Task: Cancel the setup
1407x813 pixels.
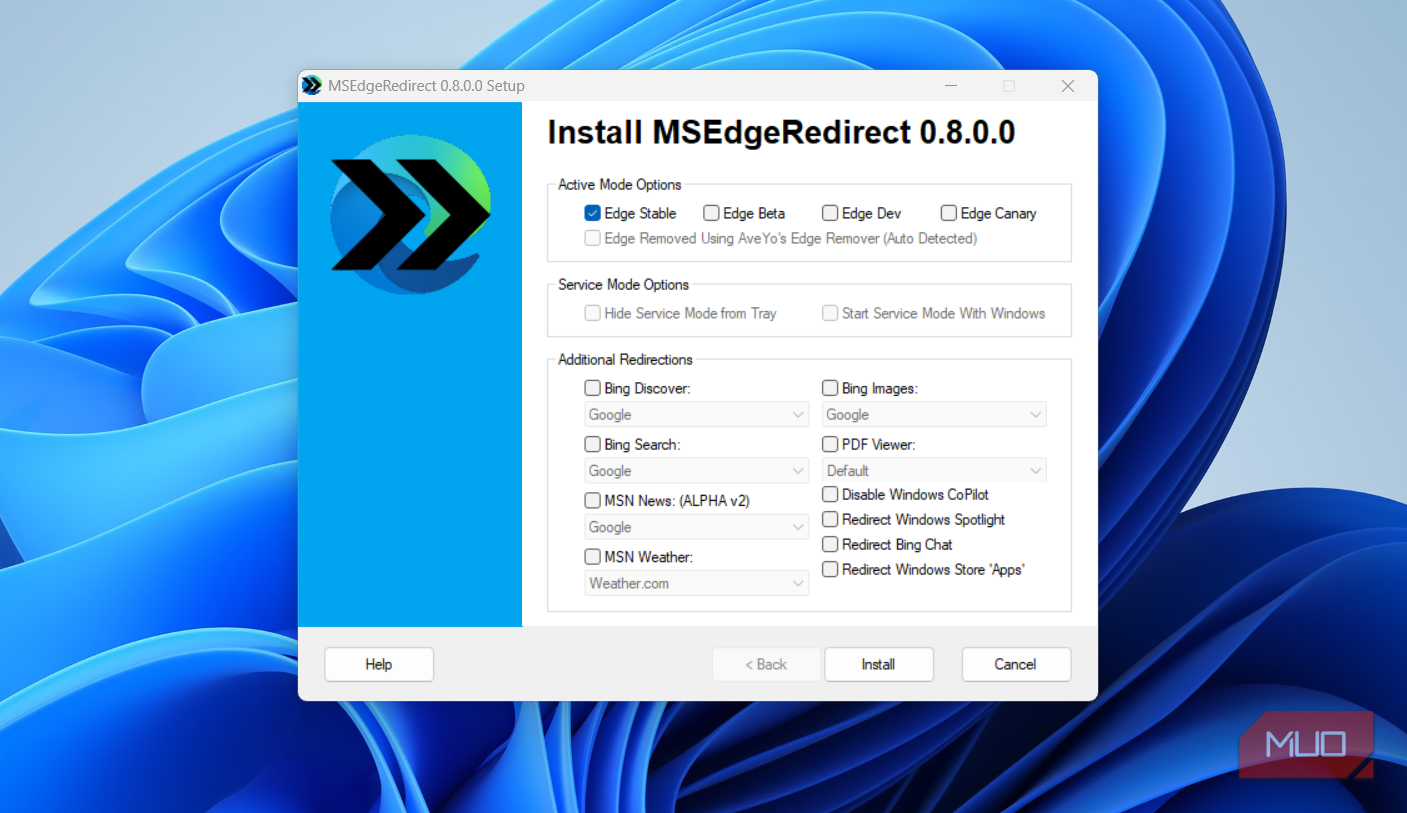Action: [1016, 664]
